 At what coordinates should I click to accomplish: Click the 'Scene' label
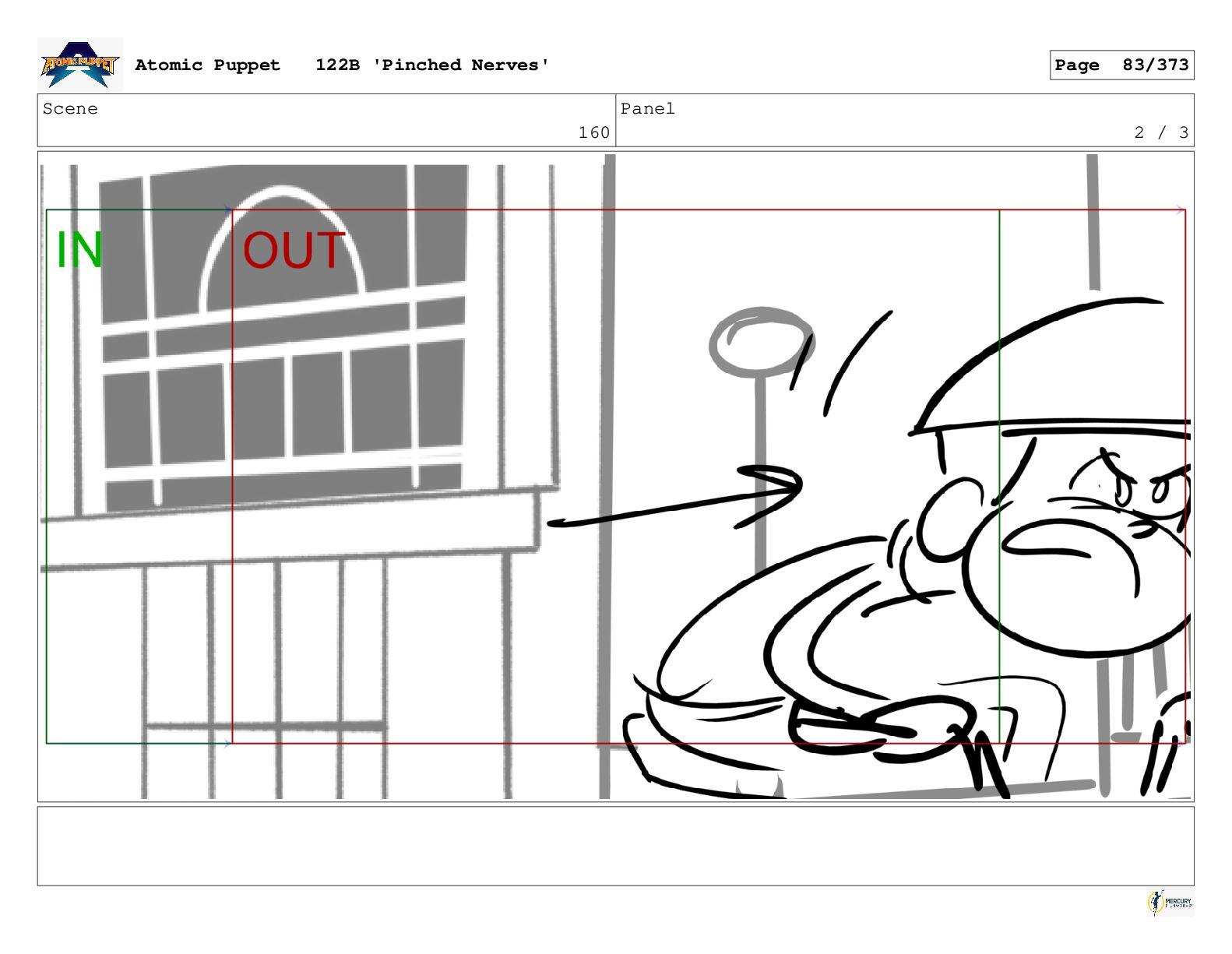point(70,109)
